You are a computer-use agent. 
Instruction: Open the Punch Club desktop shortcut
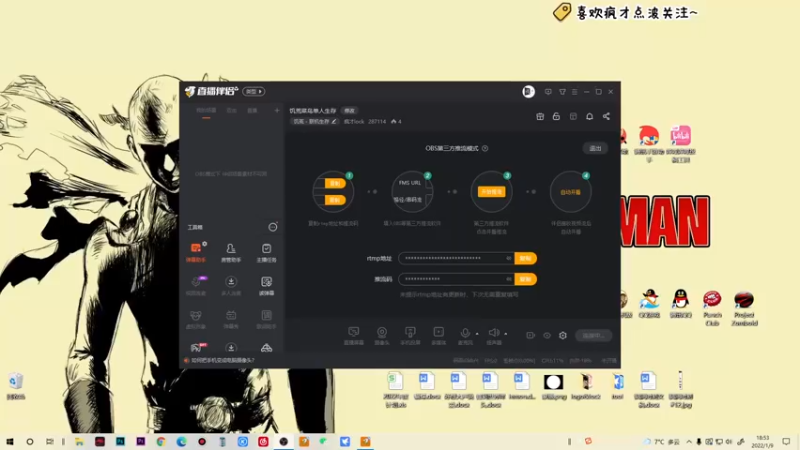(x=712, y=308)
